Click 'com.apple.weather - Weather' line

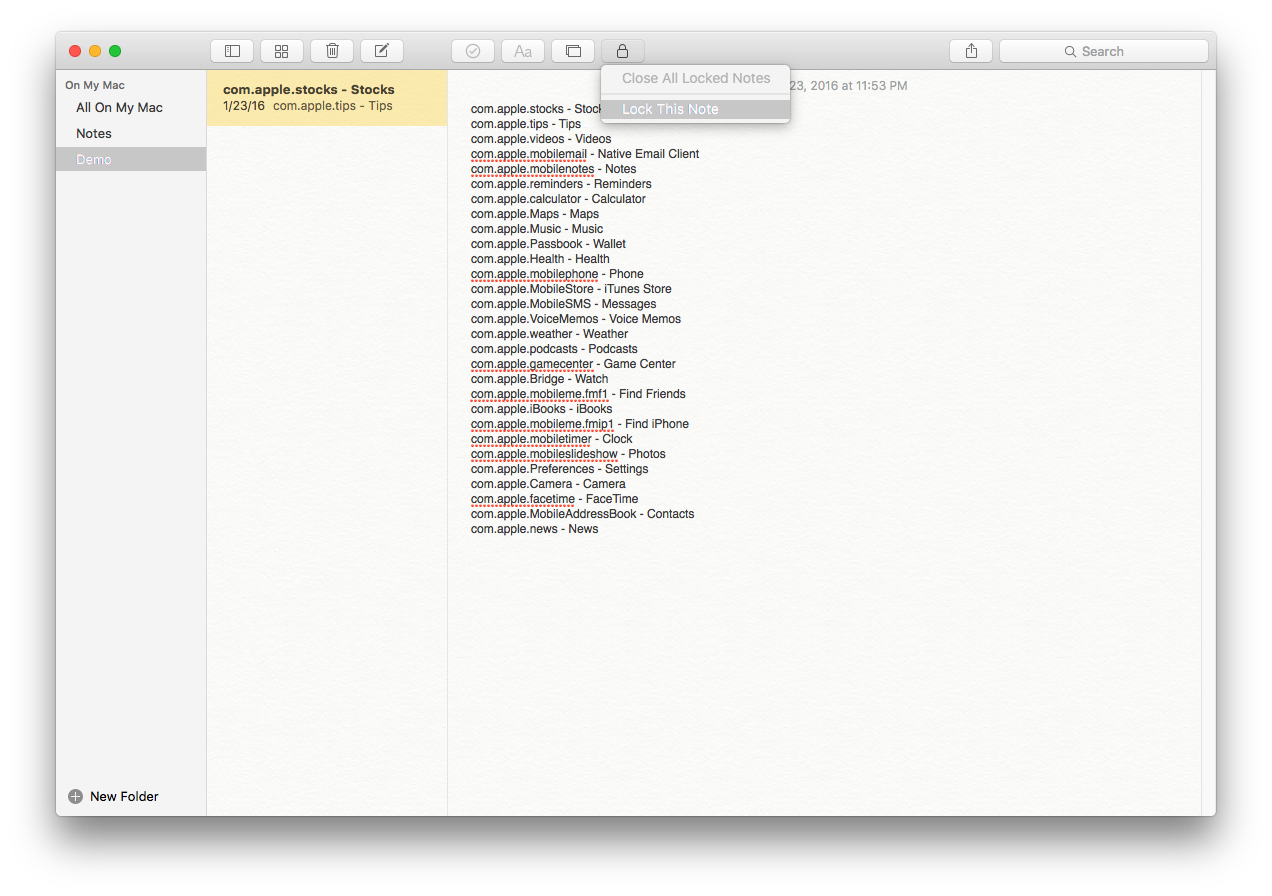pyautogui.click(x=550, y=334)
